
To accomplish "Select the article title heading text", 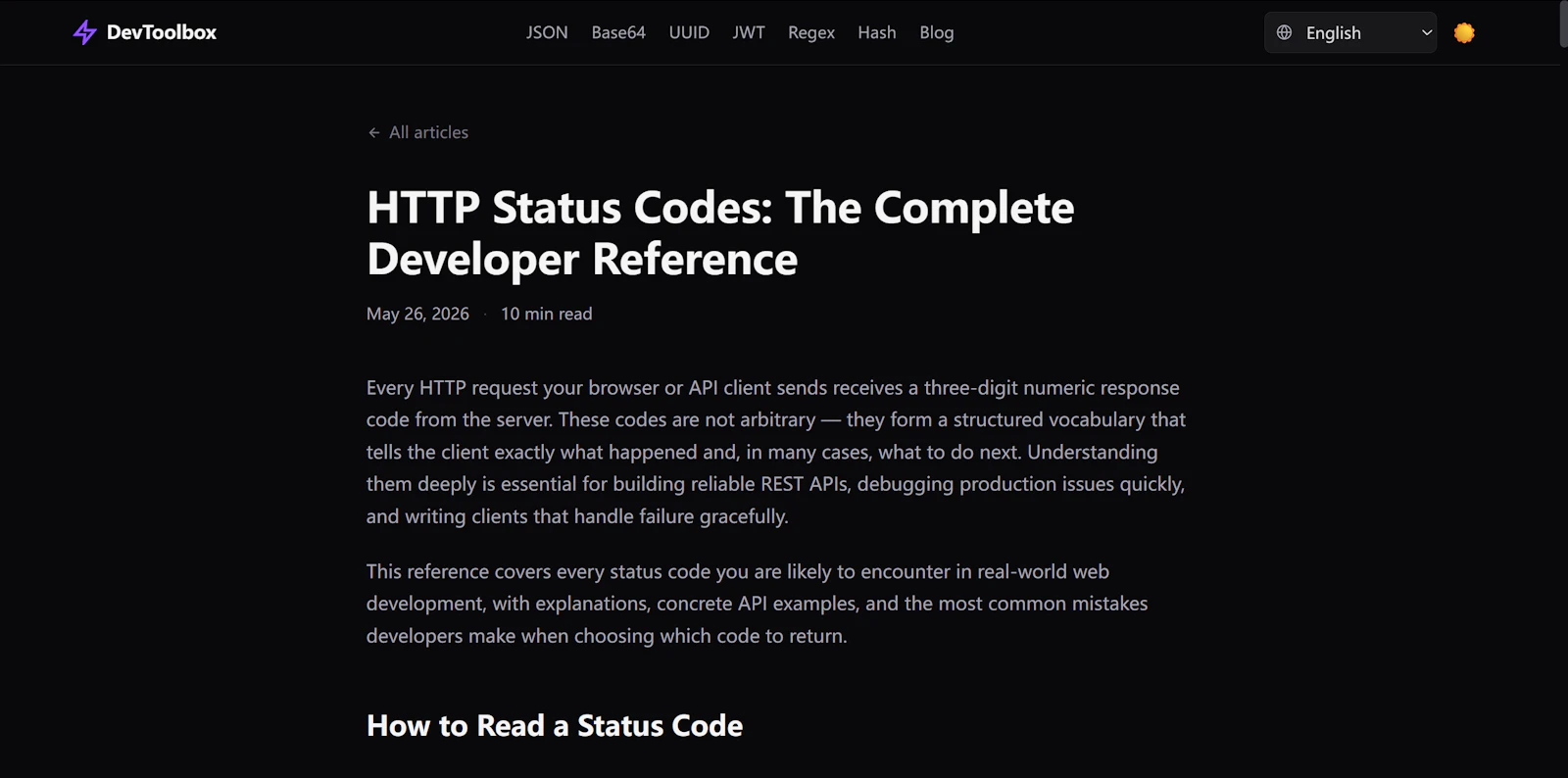I will (720, 233).
